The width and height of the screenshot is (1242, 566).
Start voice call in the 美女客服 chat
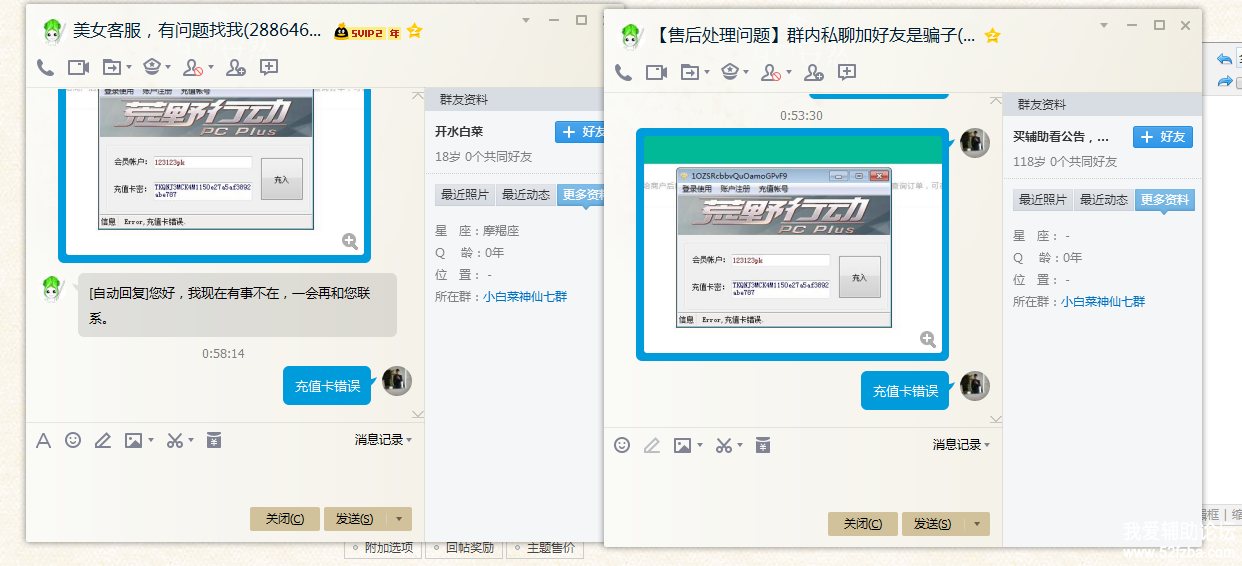point(45,68)
